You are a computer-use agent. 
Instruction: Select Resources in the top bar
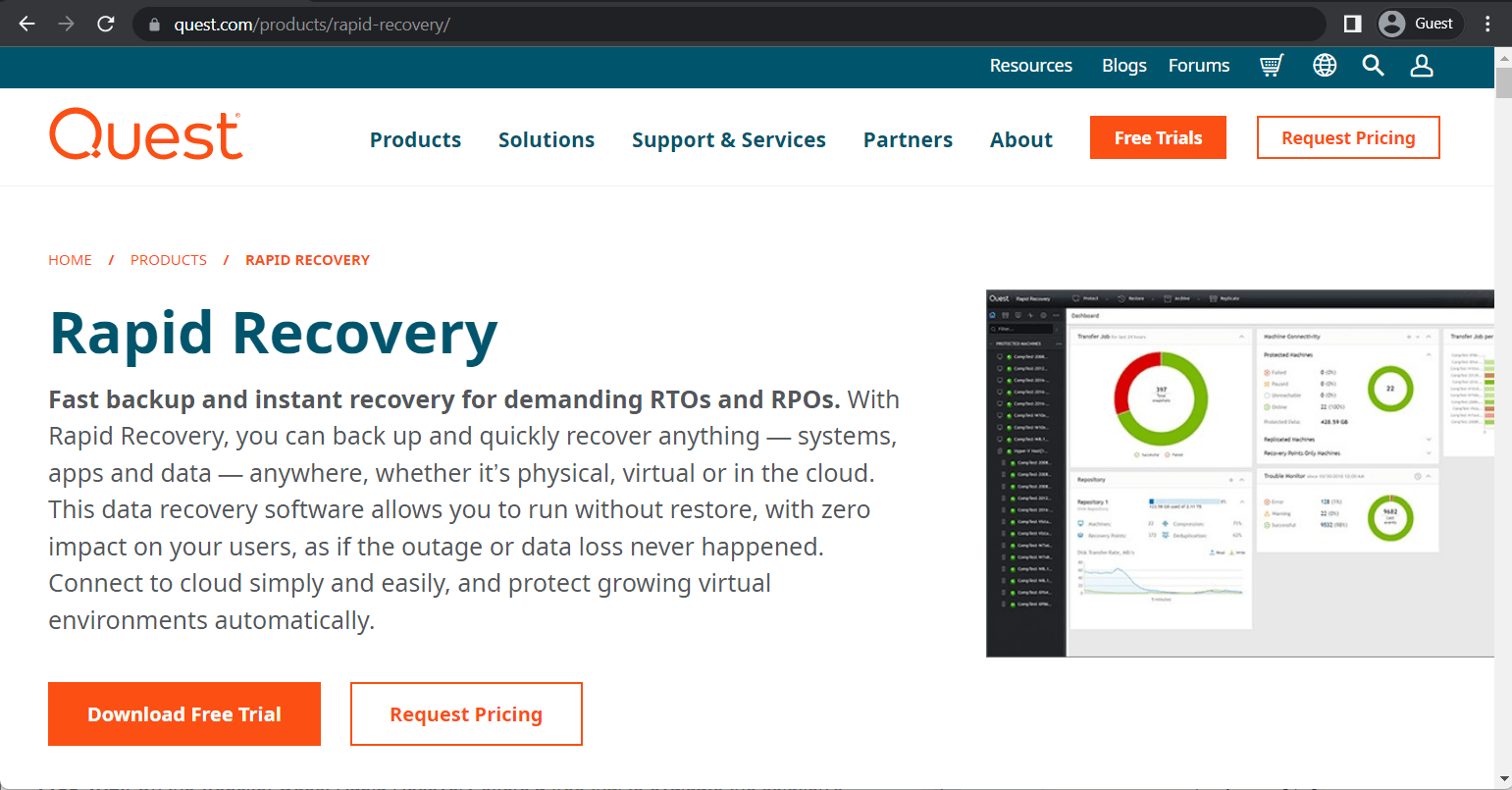pos(1030,65)
